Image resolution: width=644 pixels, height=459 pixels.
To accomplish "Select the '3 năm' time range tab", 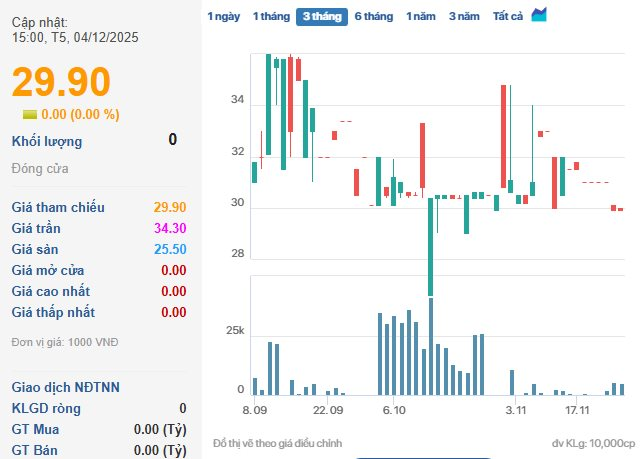I will coord(464,16).
